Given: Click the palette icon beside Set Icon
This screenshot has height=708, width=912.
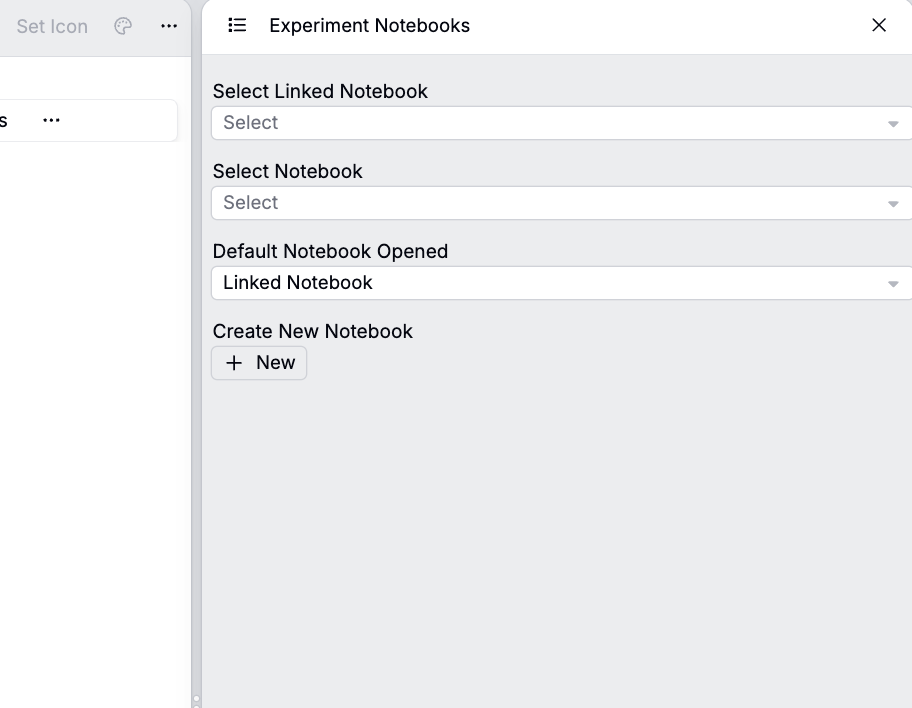Looking at the screenshot, I should [123, 26].
